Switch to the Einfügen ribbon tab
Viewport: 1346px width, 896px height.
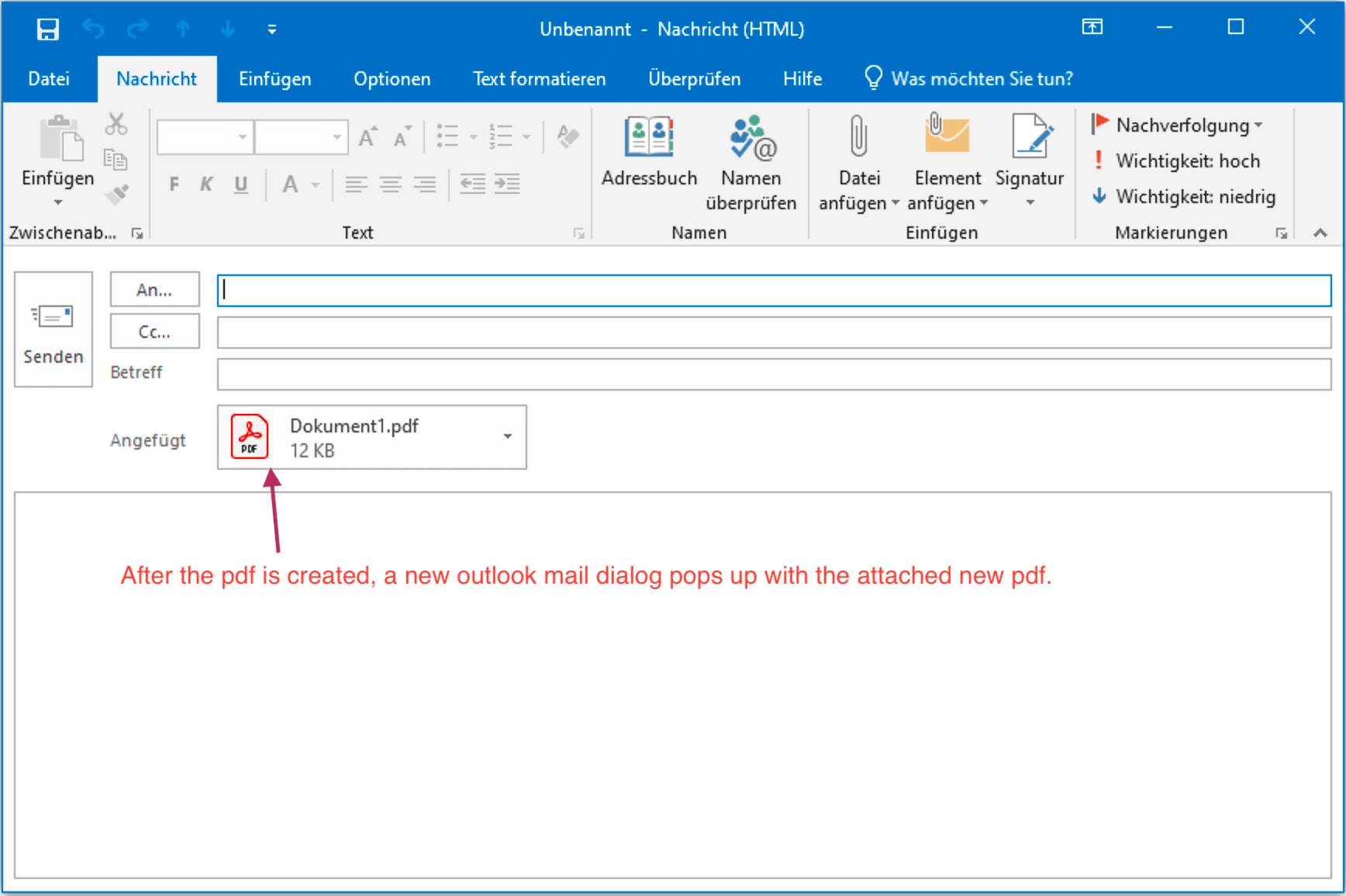275,79
